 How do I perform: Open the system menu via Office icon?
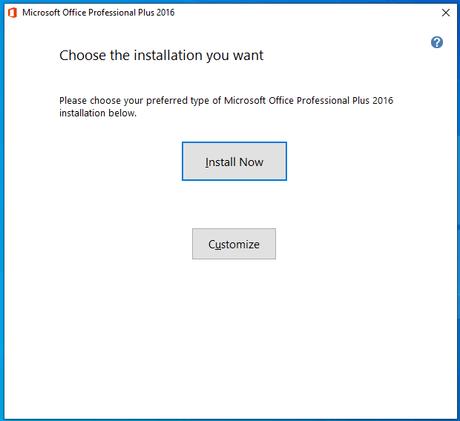tap(12, 13)
